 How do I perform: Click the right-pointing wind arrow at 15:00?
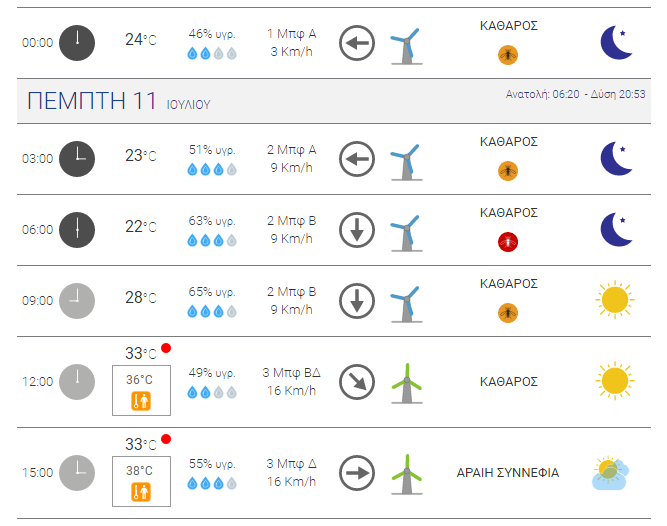click(357, 473)
